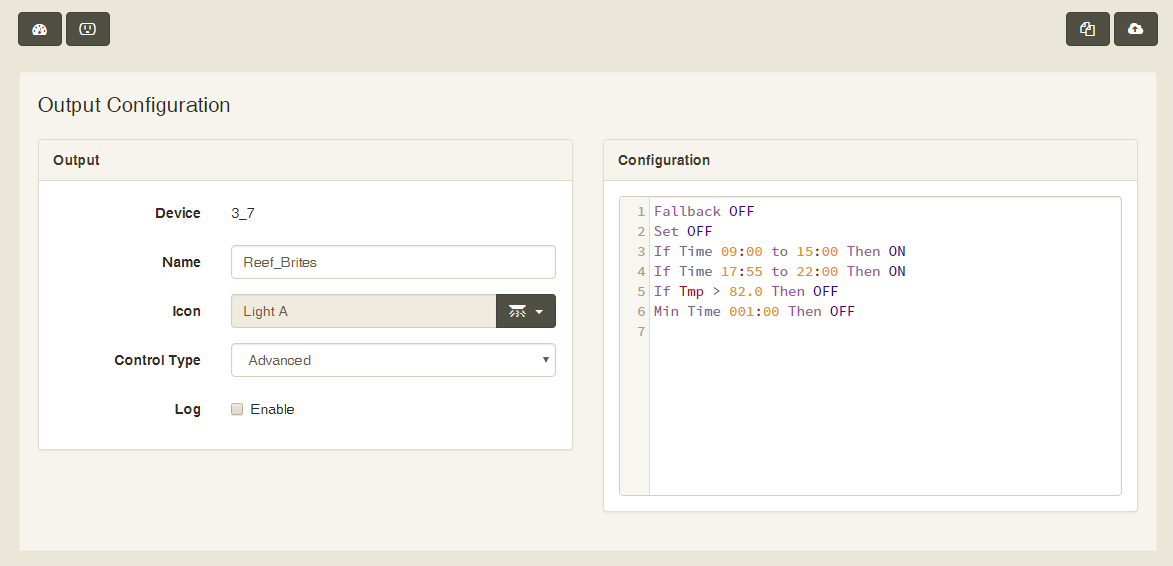Click the Set OFF code line
Image resolution: width=1173 pixels, height=566 pixels.
click(683, 231)
